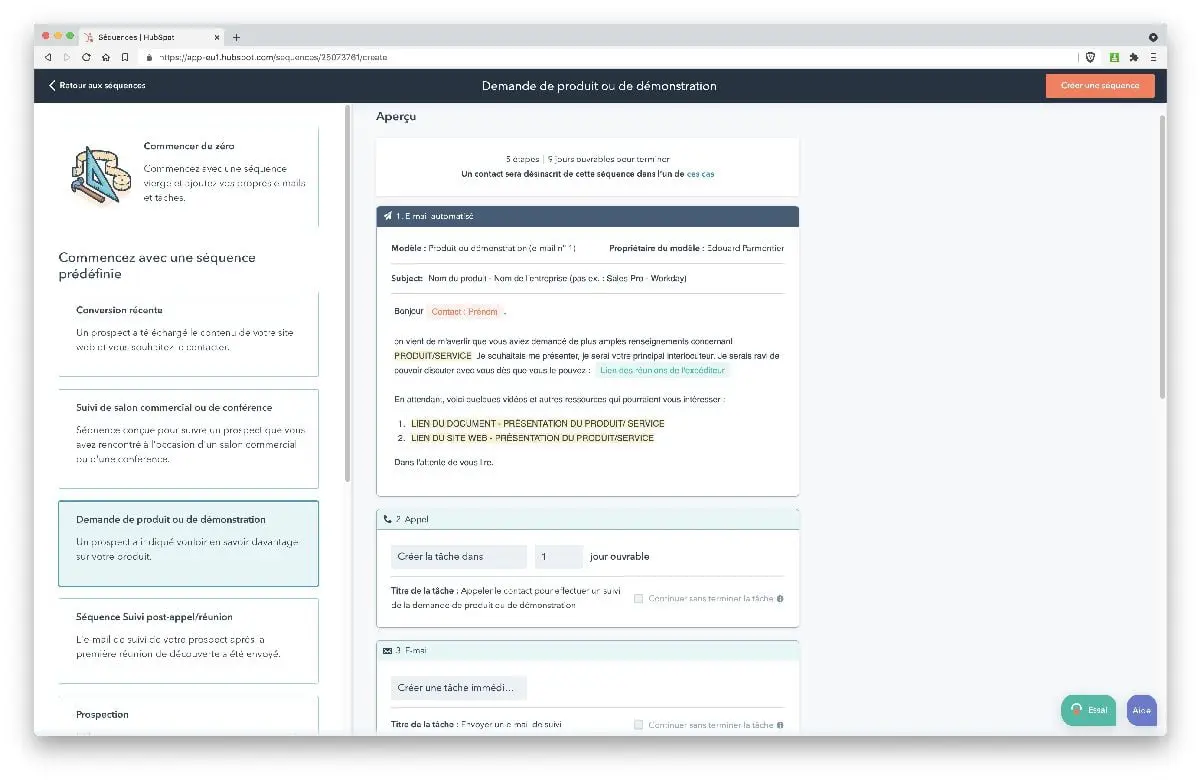Viewport: 1200px width, 780px height.
Task: Select Commencer du zéro card
Action: tap(189, 176)
